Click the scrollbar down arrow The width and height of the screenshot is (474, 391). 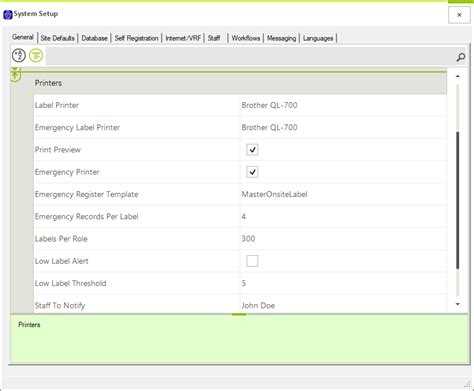tap(458, 304)
